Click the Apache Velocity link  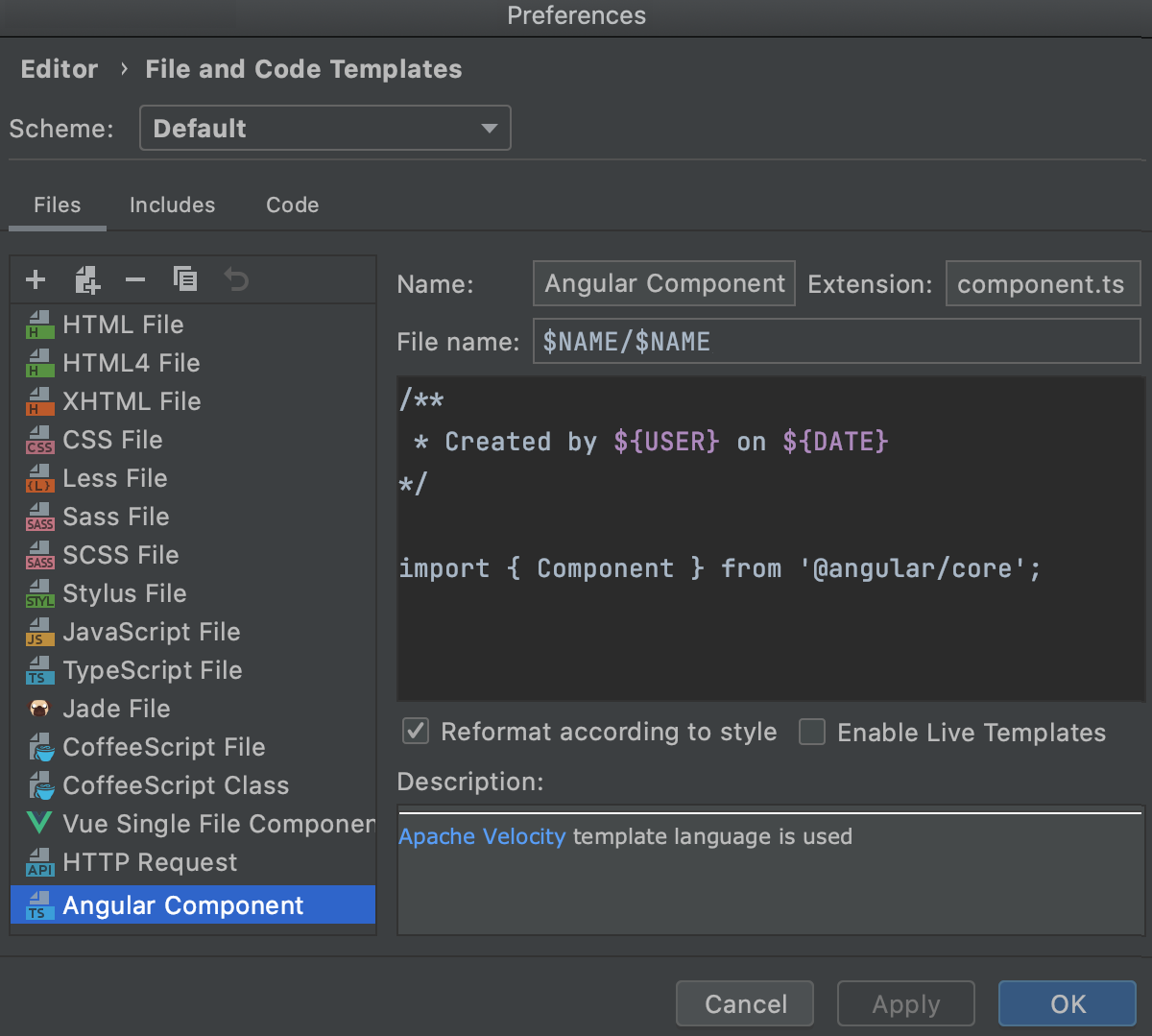[x=482, y=836]
